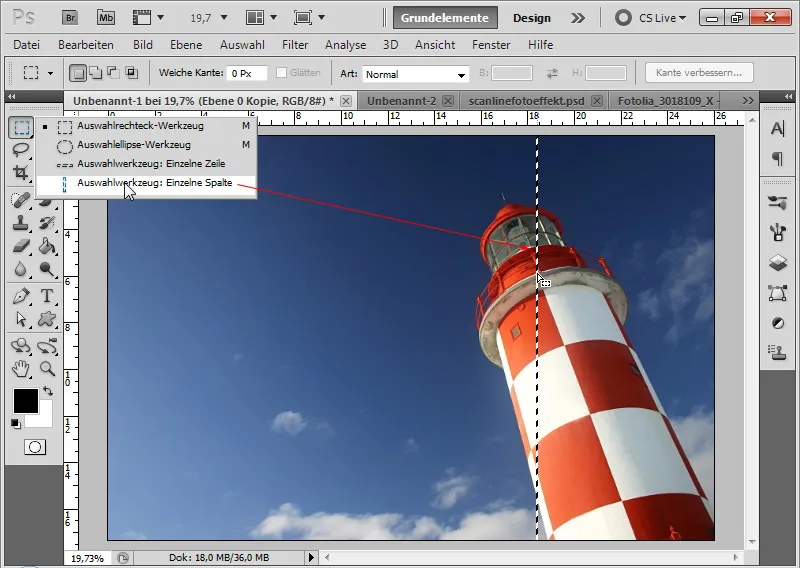Set selection mode to New Selection
Screen dimensions: 800x568
click(78, 73)
